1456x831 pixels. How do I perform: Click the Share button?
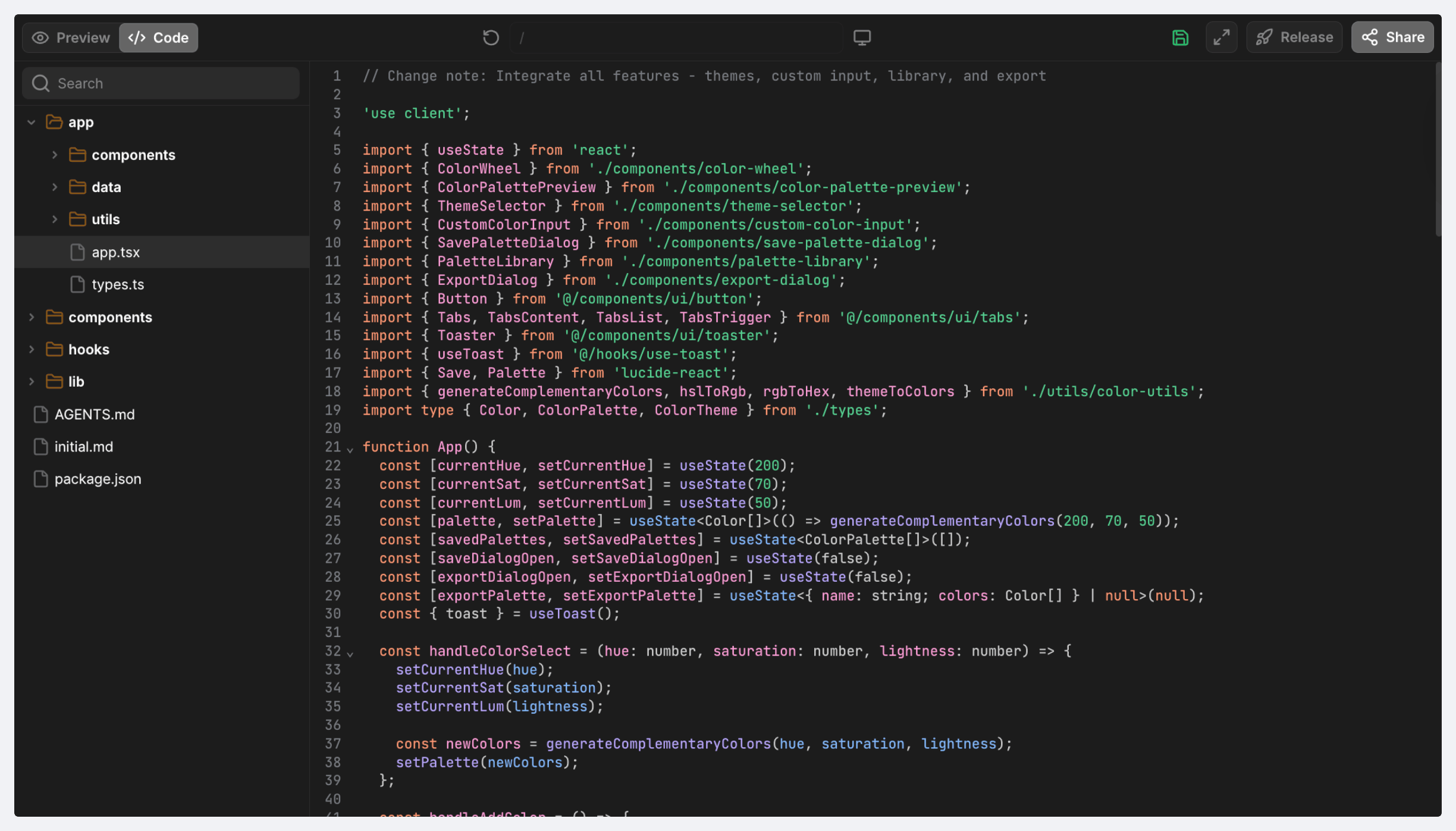point(1392,37)
